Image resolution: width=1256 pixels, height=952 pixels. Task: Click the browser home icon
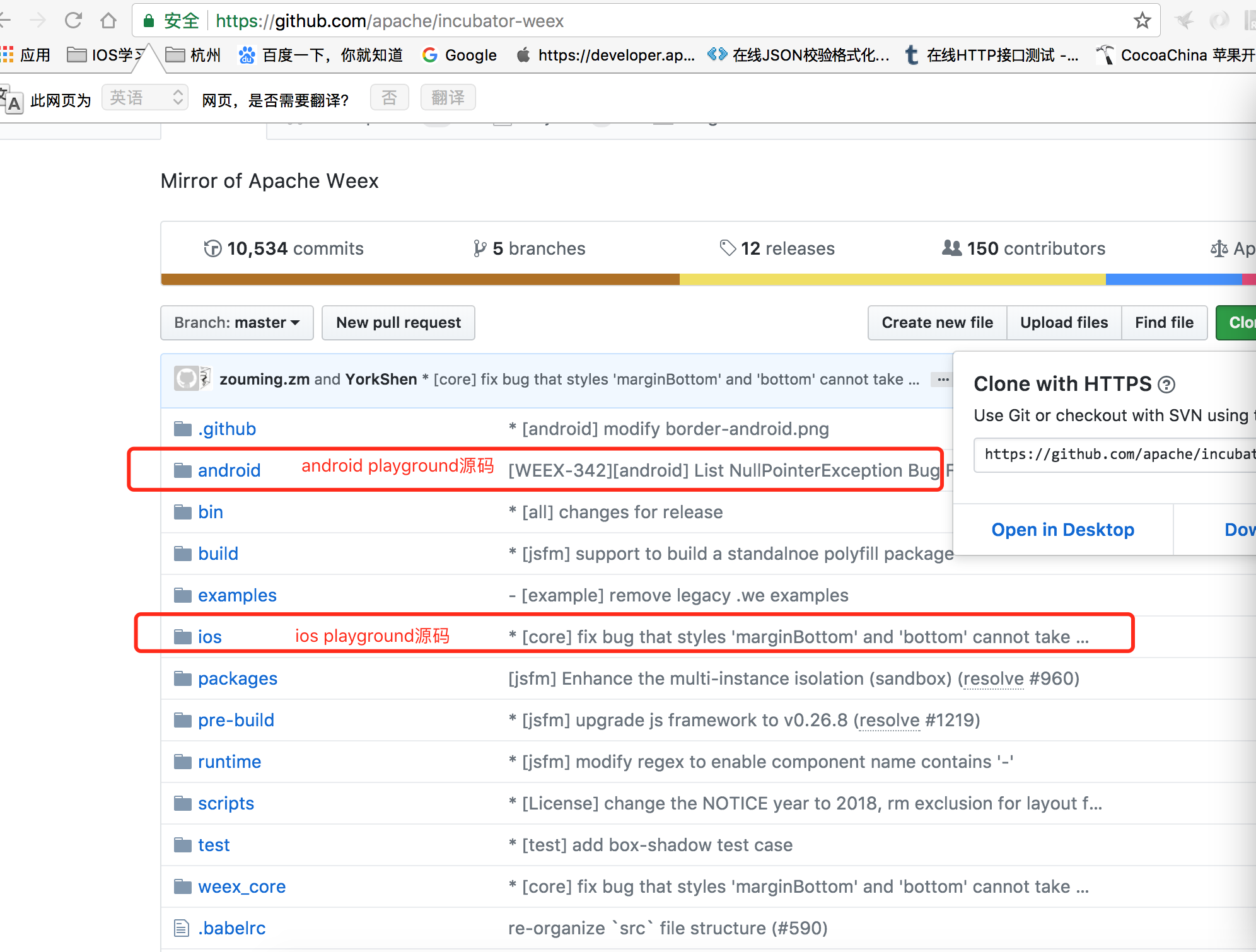(x=108, y=21)
